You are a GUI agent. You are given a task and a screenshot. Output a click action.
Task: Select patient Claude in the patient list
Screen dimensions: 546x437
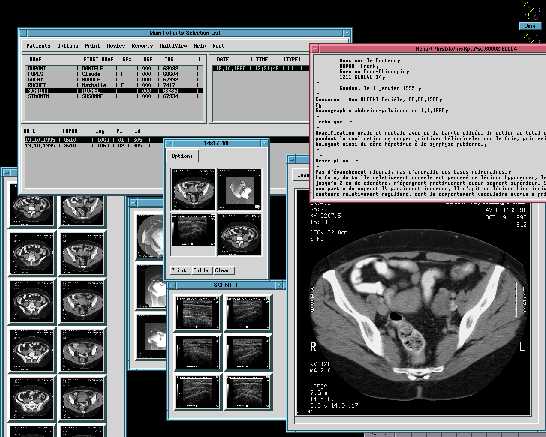click(x=114, y=74)
